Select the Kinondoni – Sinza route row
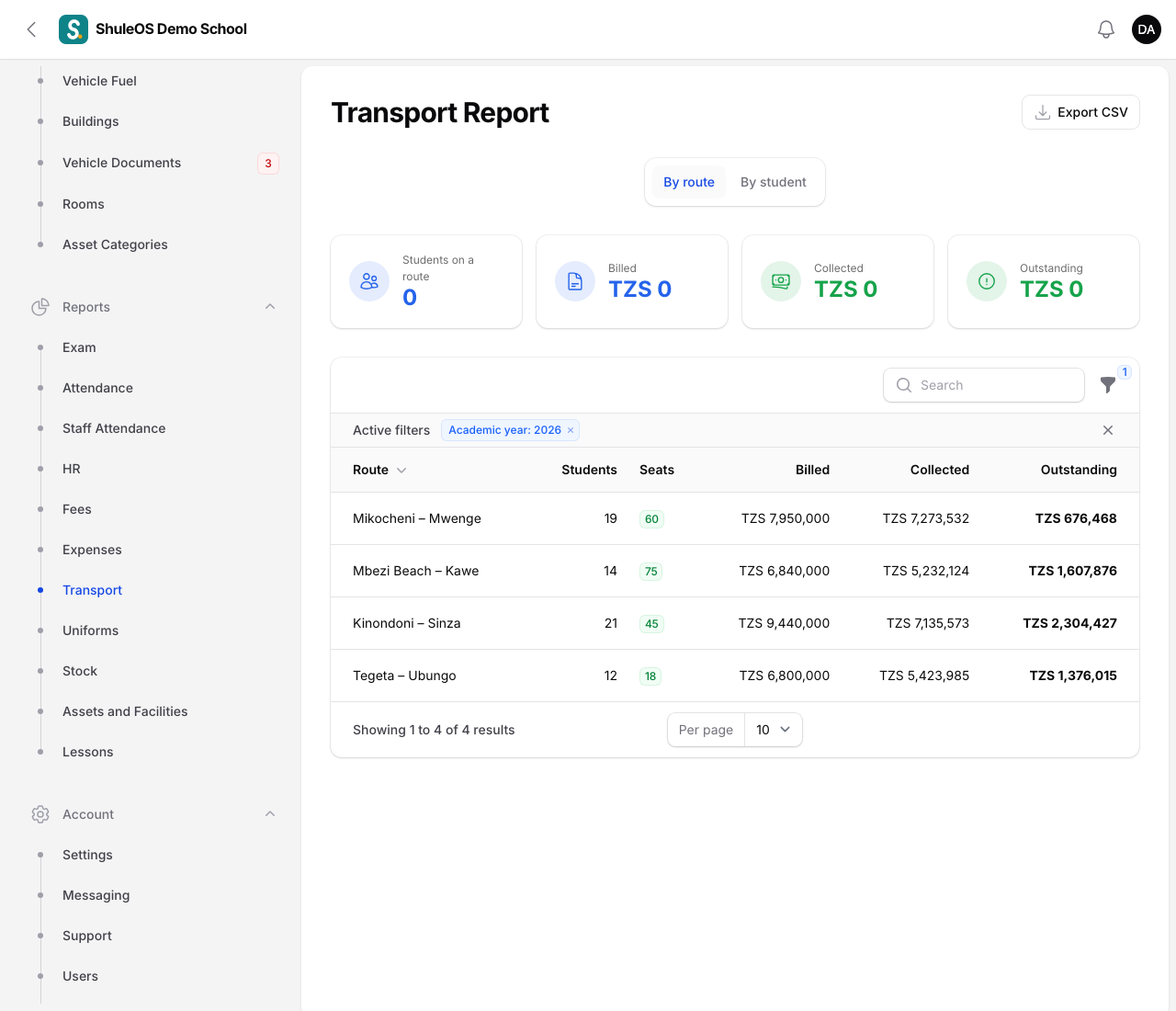Image resolution: width=1176 pixels, height=1011 pixels. click(735, 623)
